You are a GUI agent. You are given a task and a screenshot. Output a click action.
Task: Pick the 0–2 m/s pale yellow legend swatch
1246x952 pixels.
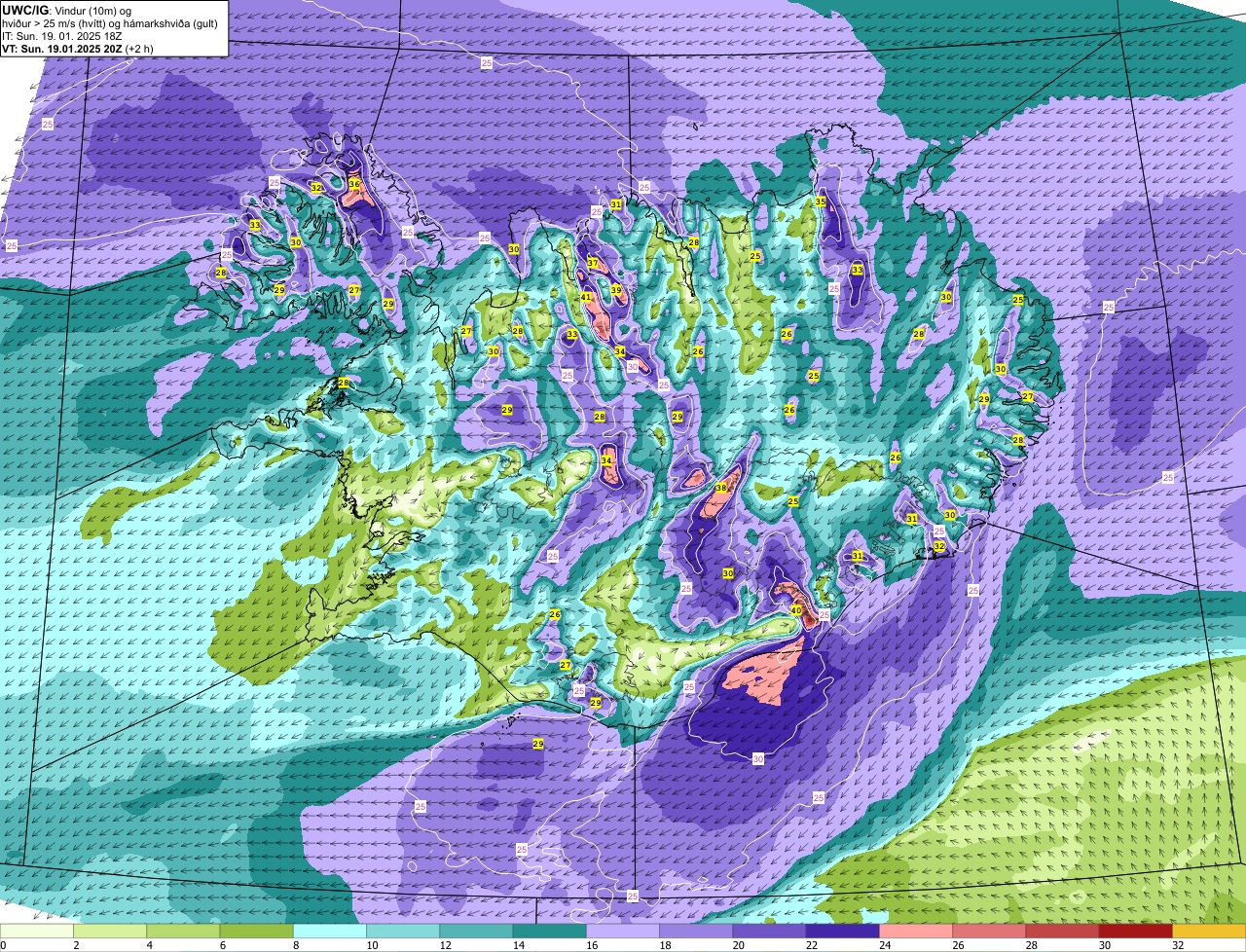click(x=38, y=932)
